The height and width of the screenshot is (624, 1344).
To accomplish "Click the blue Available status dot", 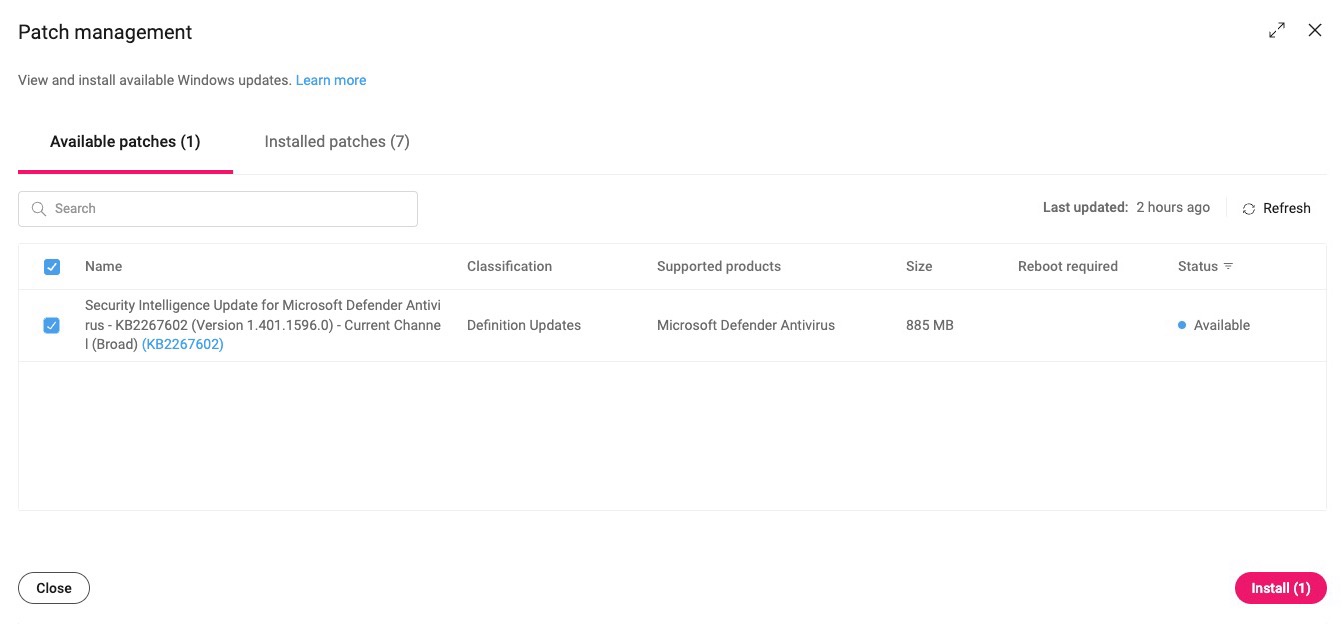I will tap(1182, 325).
